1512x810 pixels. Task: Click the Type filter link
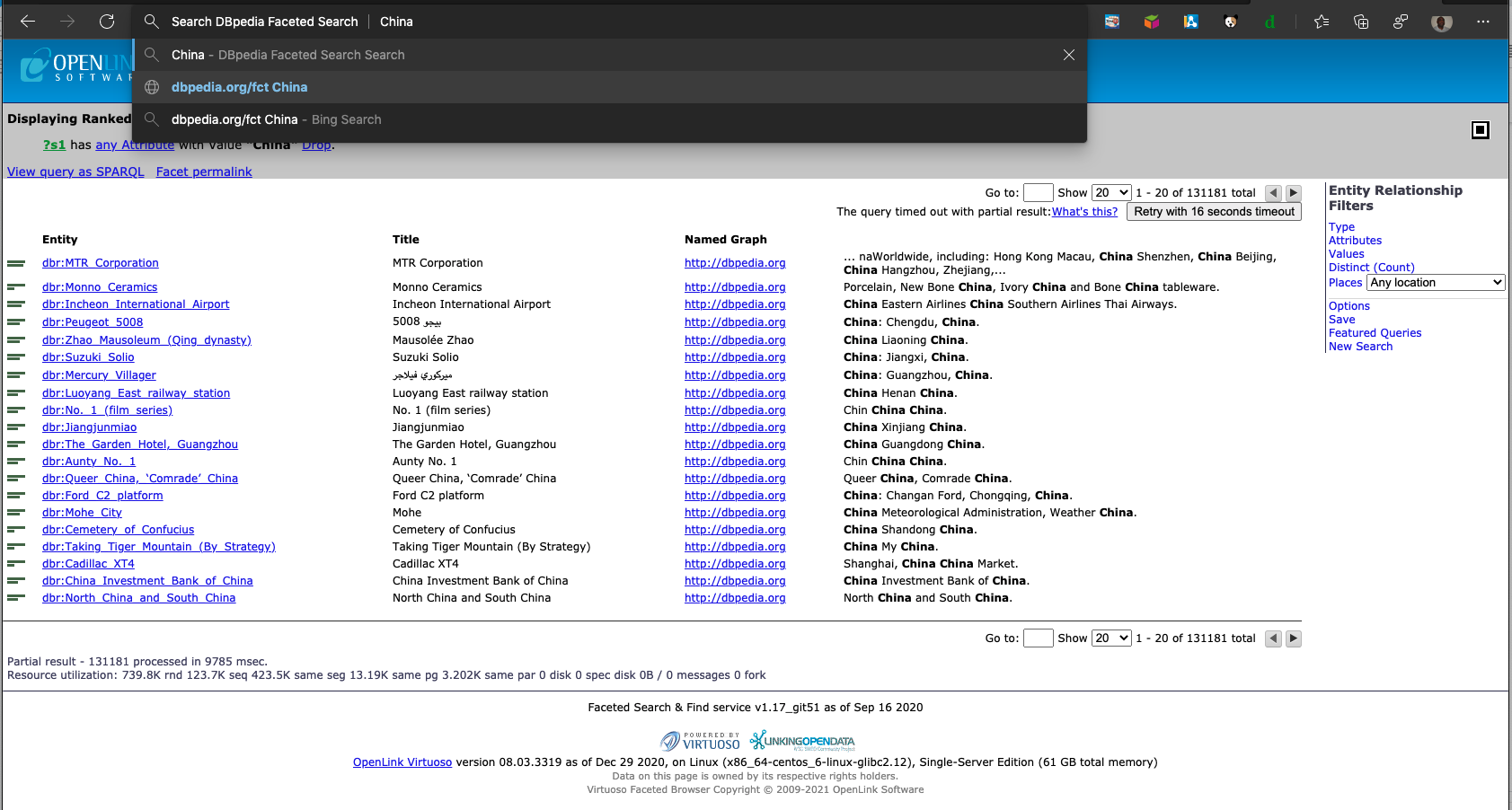1341,227
